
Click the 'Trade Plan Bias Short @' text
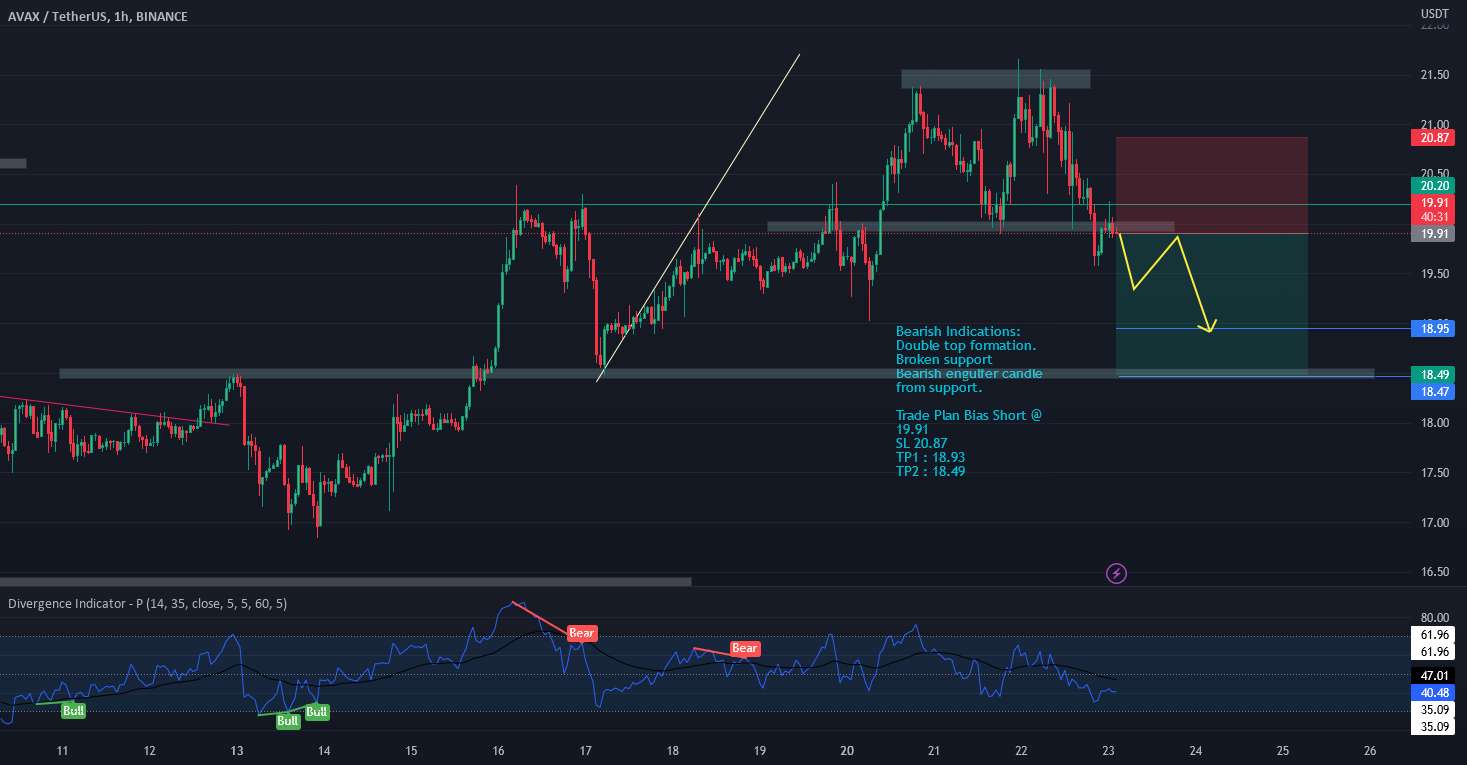(x=969, y=415)
